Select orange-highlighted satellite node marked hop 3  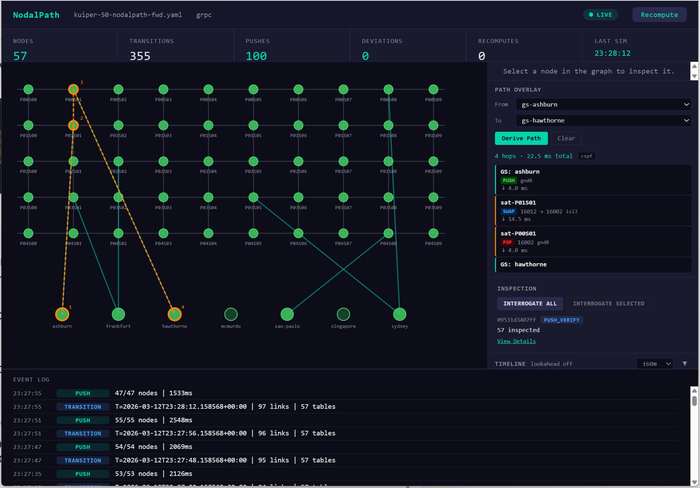point(73,89)
